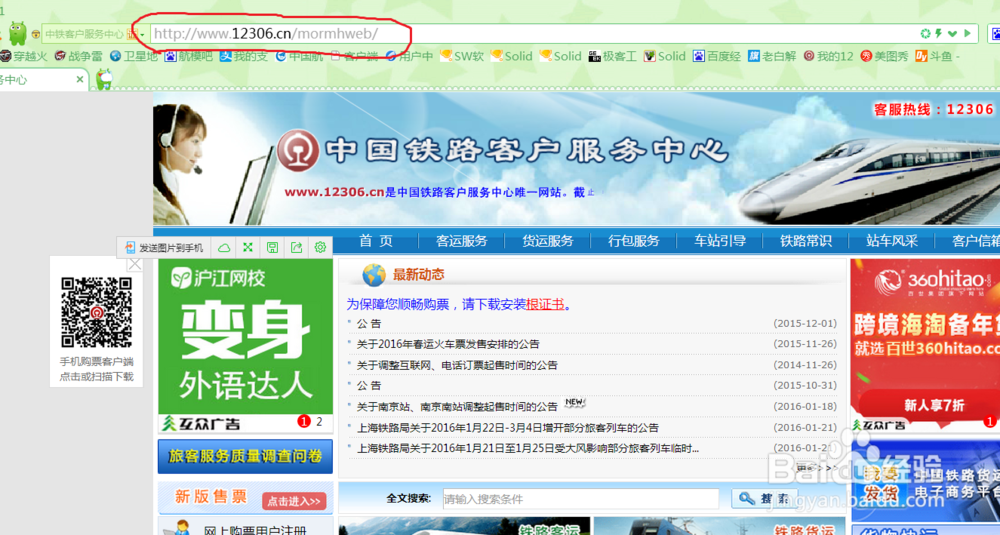This screenshot has height=535, width=1000.
Task: Select 首页 in the navigation bar
Action: [x=376, y=241]
